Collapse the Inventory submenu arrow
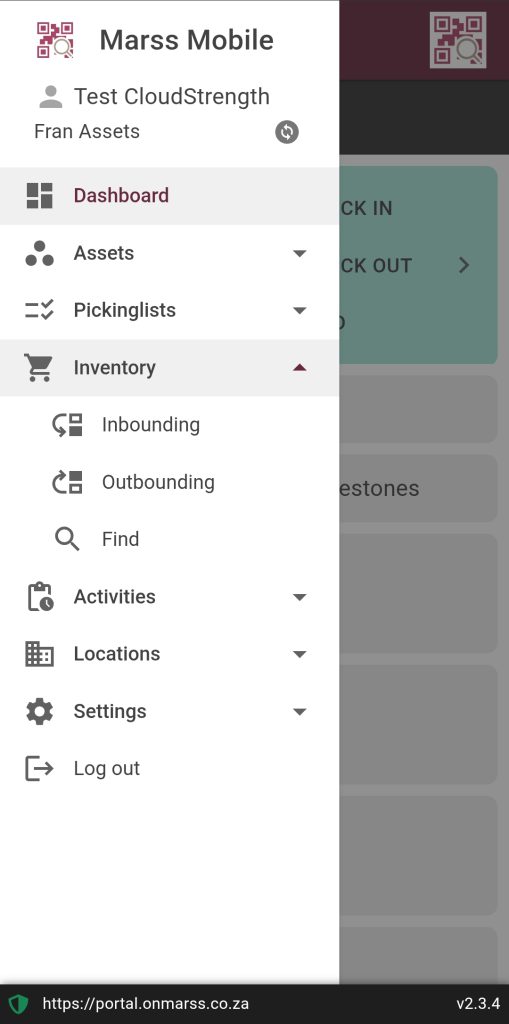Viewport: 509px width, 1024px height. [300, 368]
